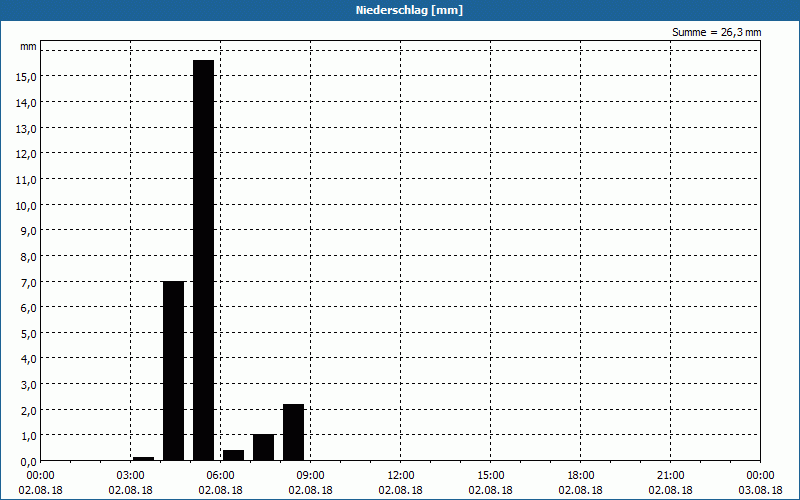Click the '03:00' time axis label
Image resolution: width=800 pixels, height=500 pixels.
131,476
